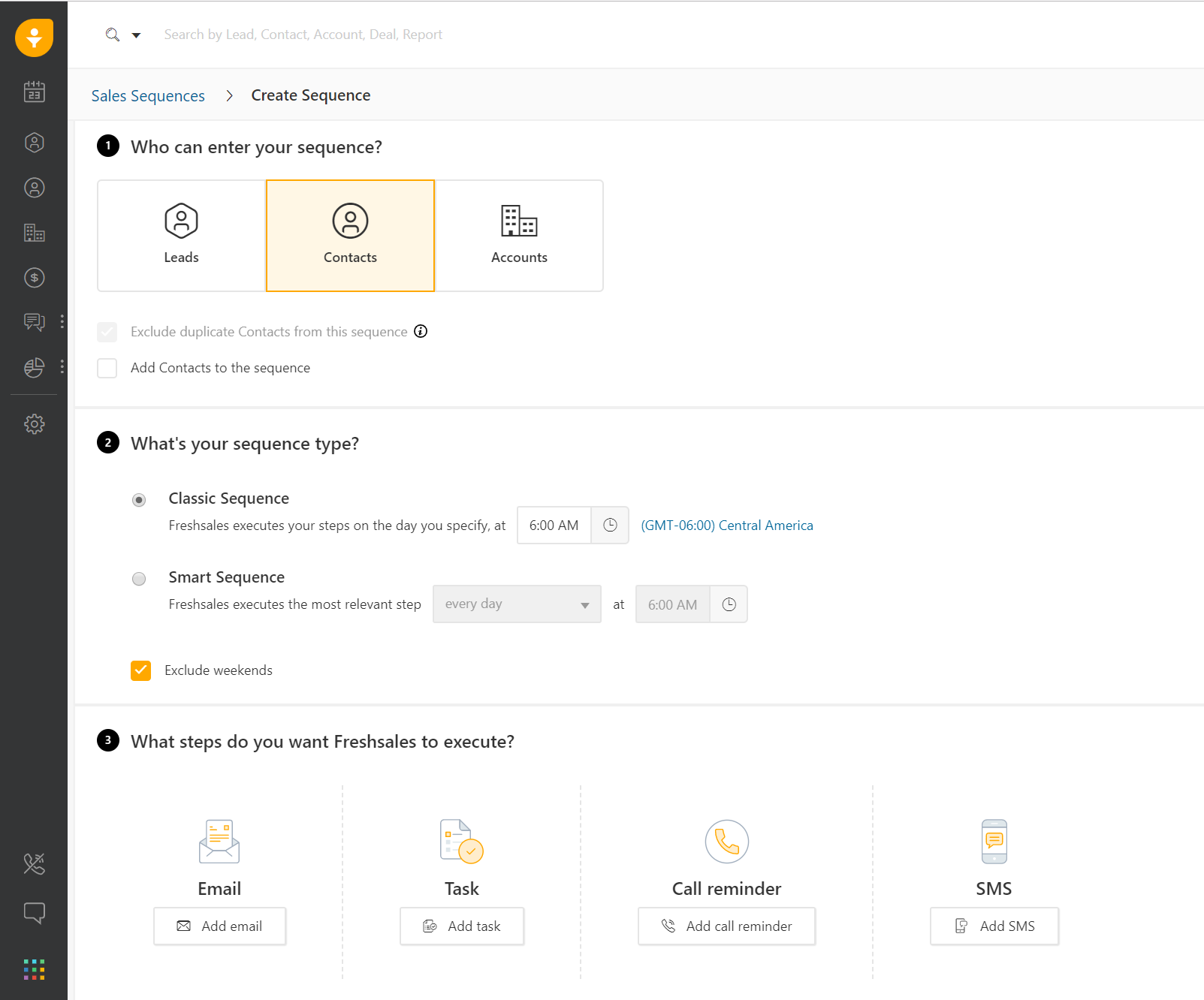This screenshot has height=1000, width=1204.
Task: Select the Smart Sequence radio button
Action: 139,579
